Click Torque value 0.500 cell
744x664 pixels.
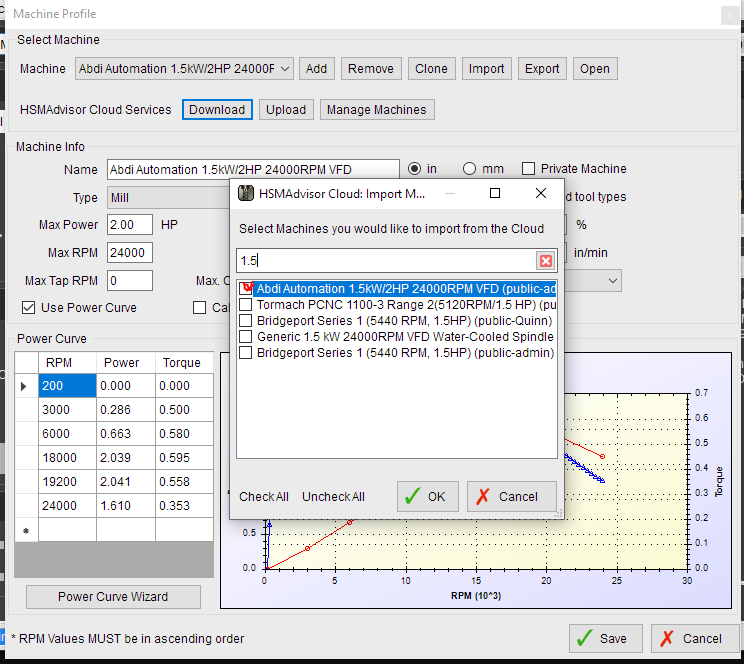(x=184, y=410)
